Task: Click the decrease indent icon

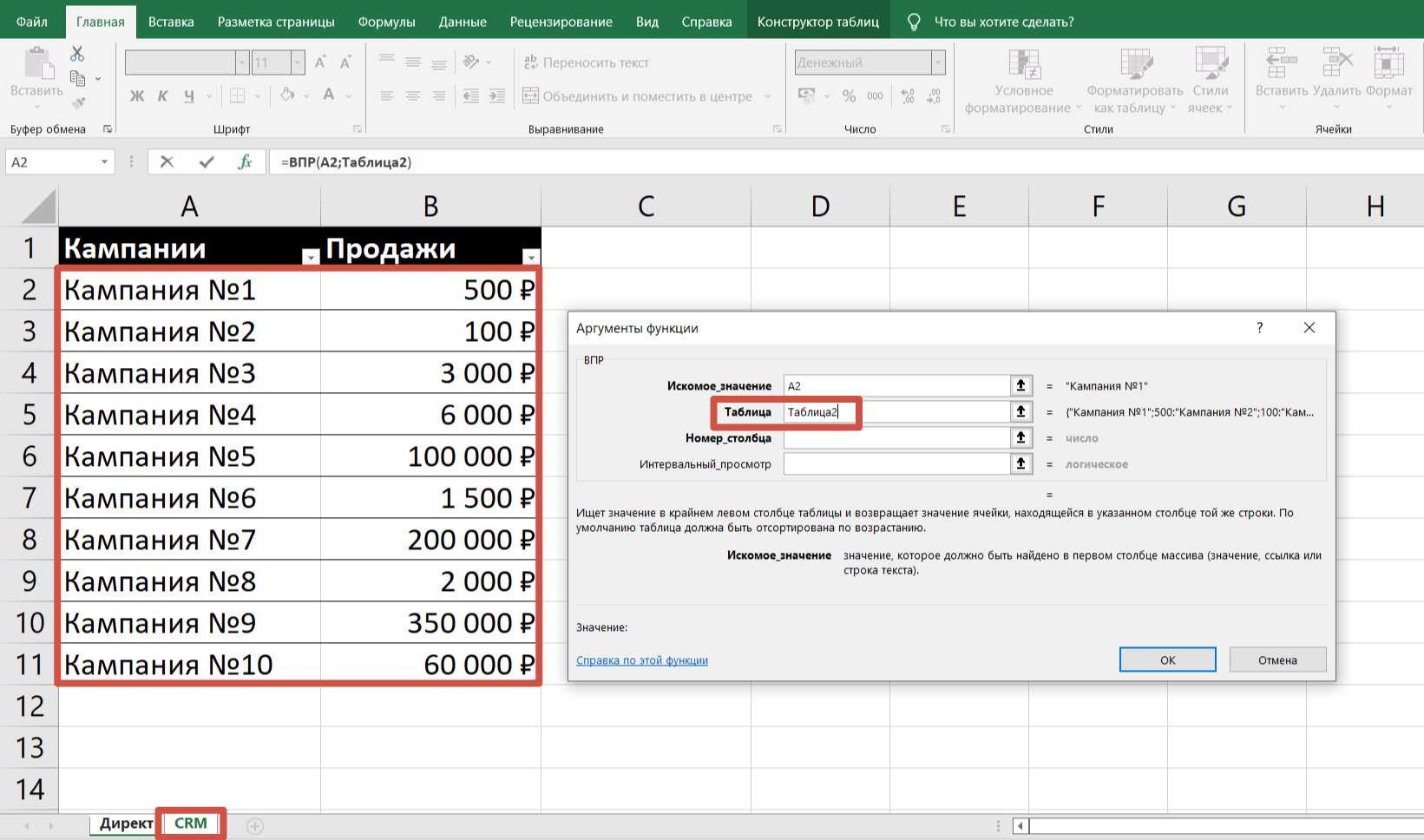Action: click(471, 96)
